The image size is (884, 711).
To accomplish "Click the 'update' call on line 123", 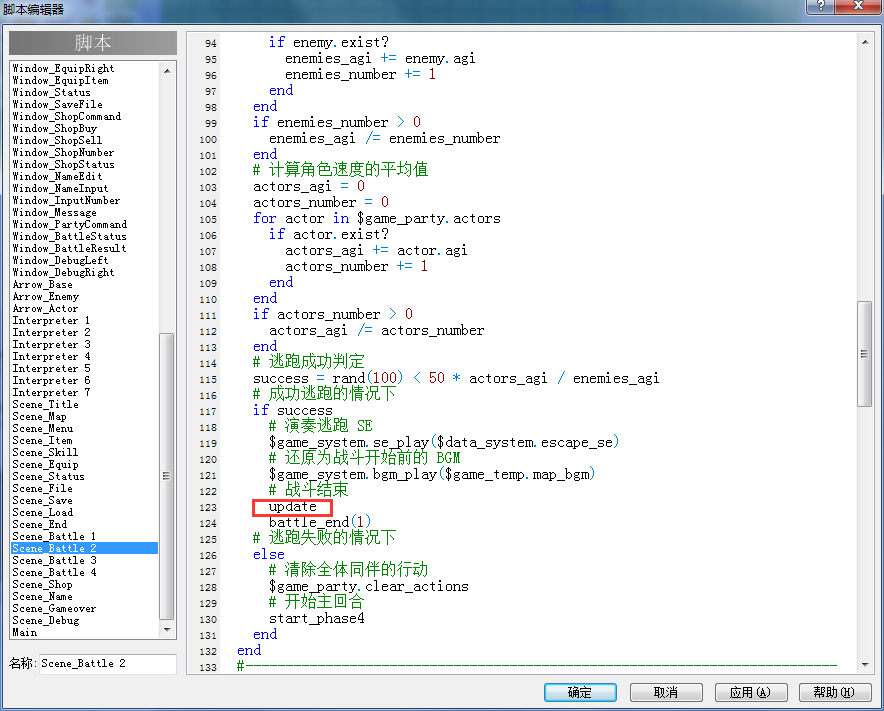I will click(293, 507).
